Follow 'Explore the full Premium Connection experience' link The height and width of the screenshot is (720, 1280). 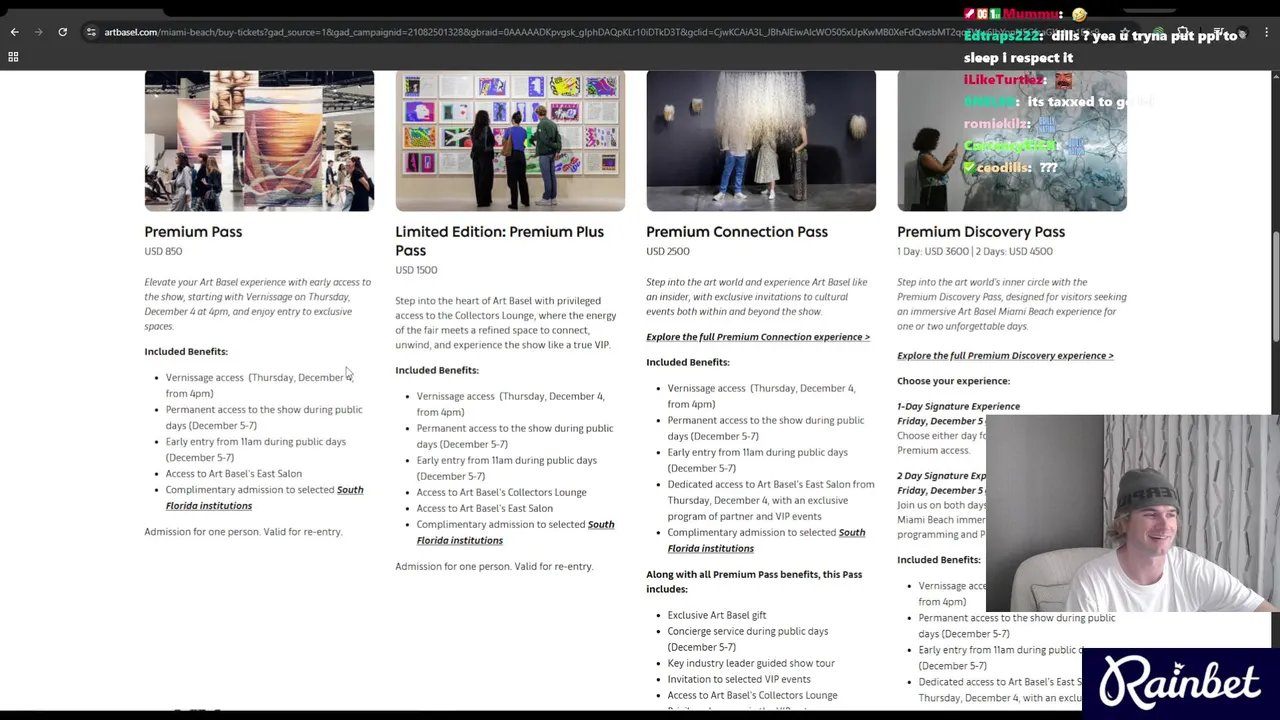(x=758, y=337)
